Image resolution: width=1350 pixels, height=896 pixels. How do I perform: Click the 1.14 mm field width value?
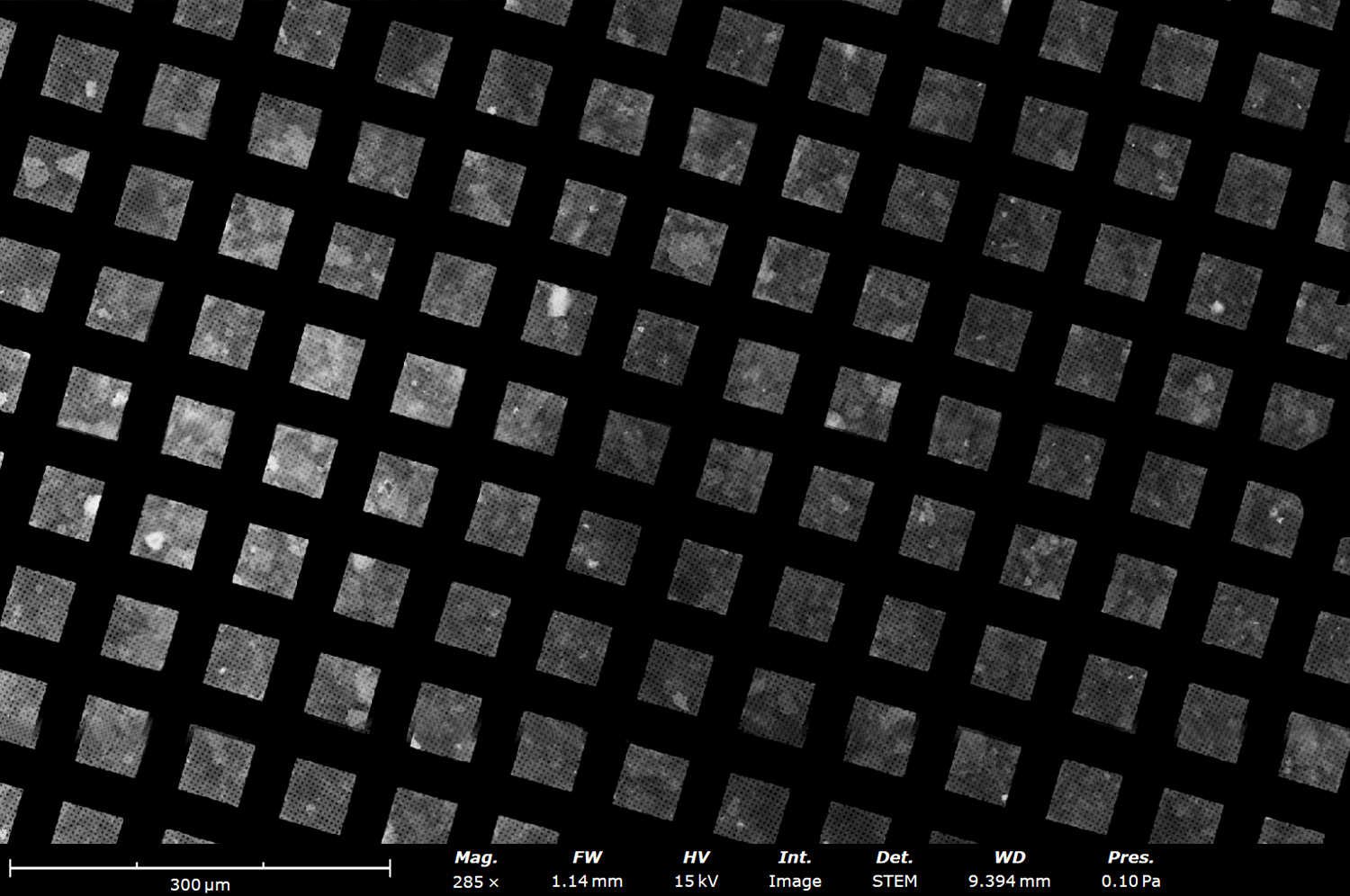point(587,883)
